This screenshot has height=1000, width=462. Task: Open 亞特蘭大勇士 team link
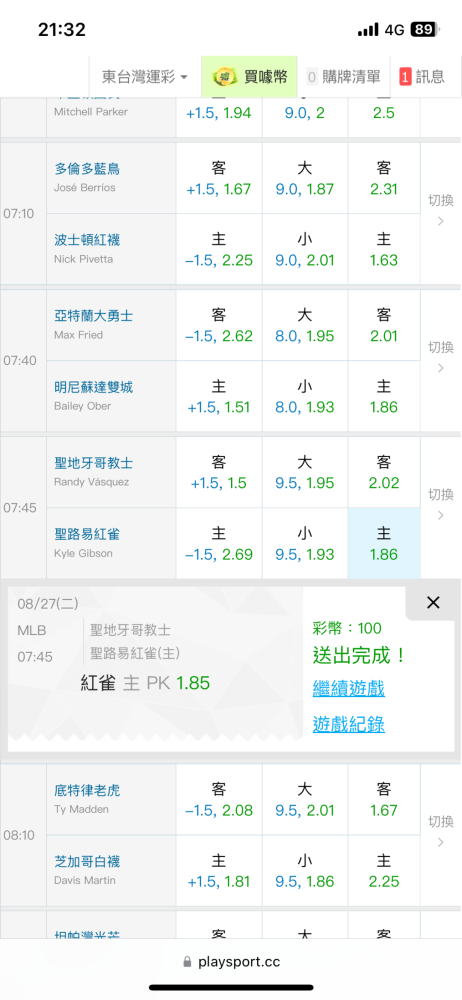point(93,316)
